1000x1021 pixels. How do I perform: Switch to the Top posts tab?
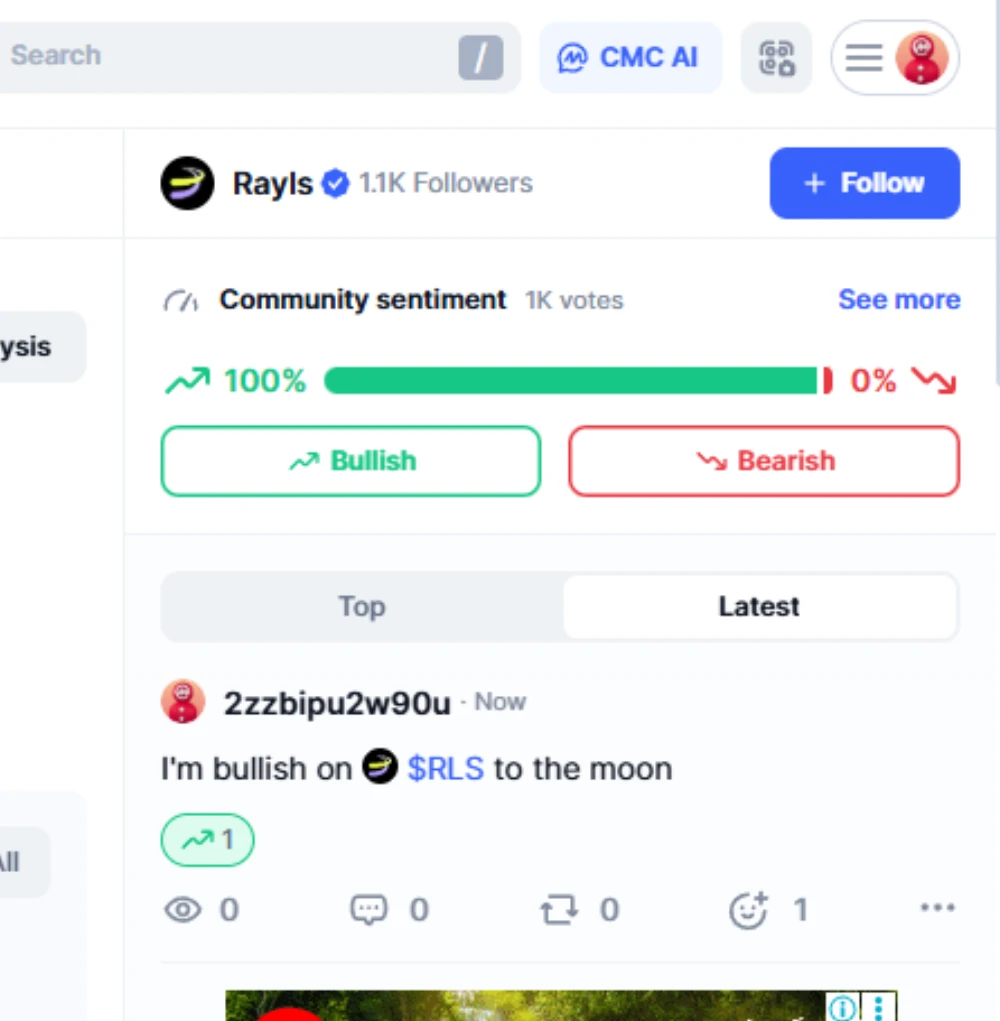pos(362,606)
